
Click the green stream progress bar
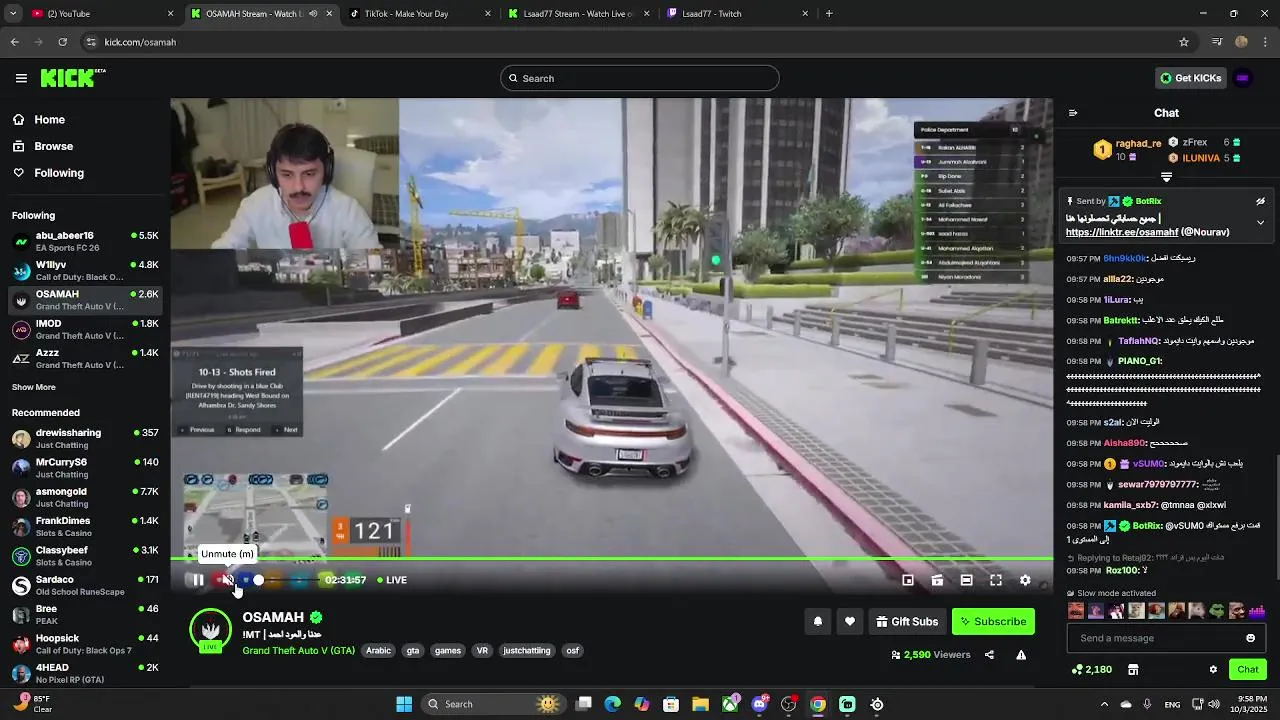[x=611, y=559]
